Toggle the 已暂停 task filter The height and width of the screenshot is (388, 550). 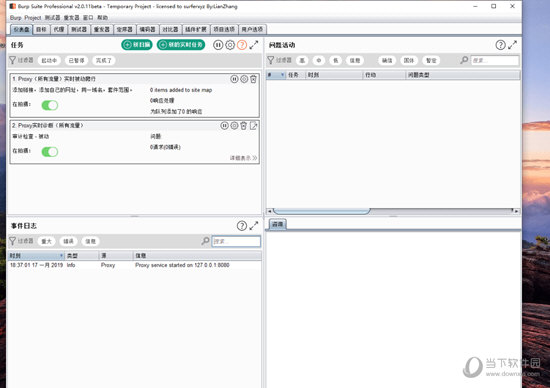click(76, 60)
